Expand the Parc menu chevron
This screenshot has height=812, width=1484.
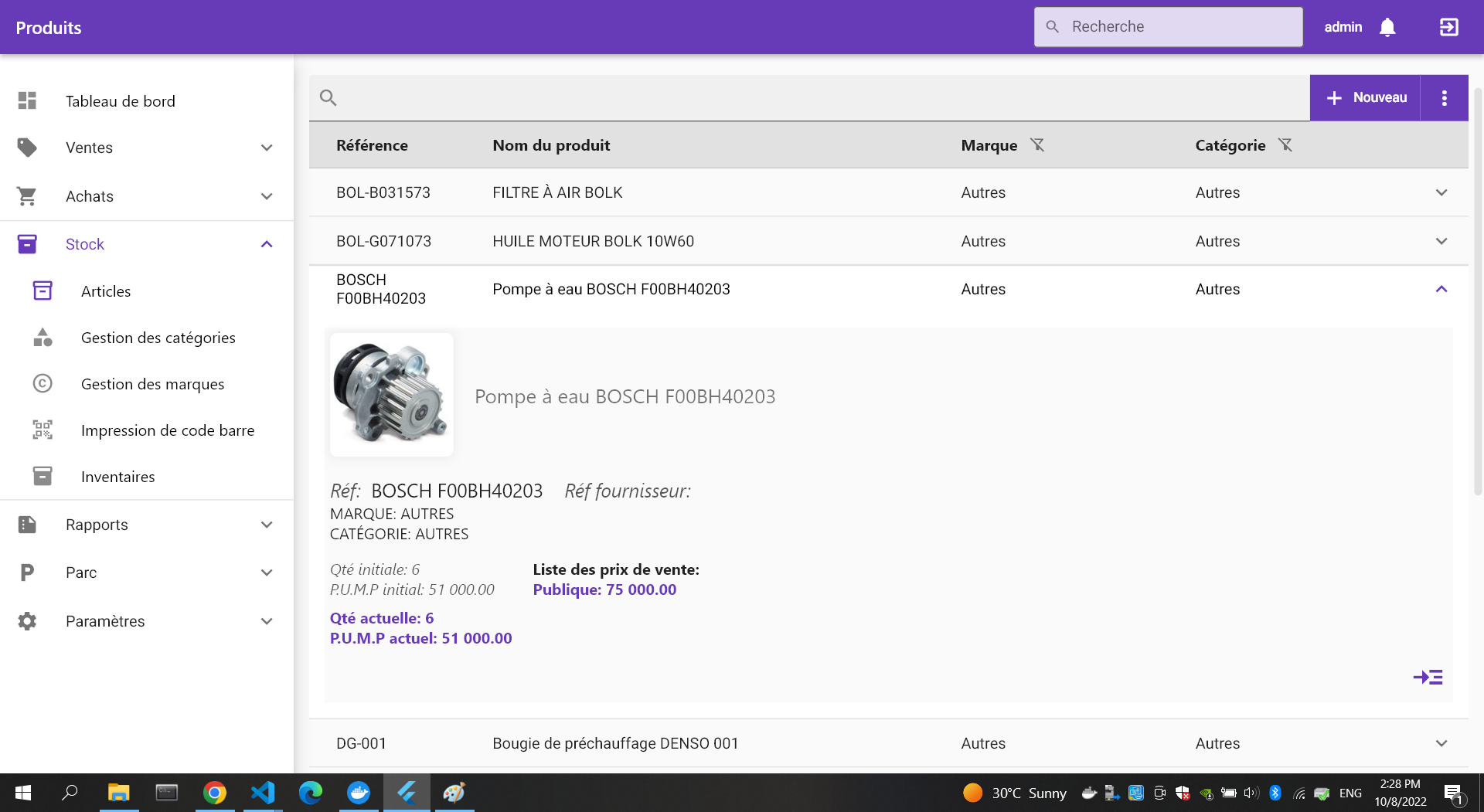point(267,572)
